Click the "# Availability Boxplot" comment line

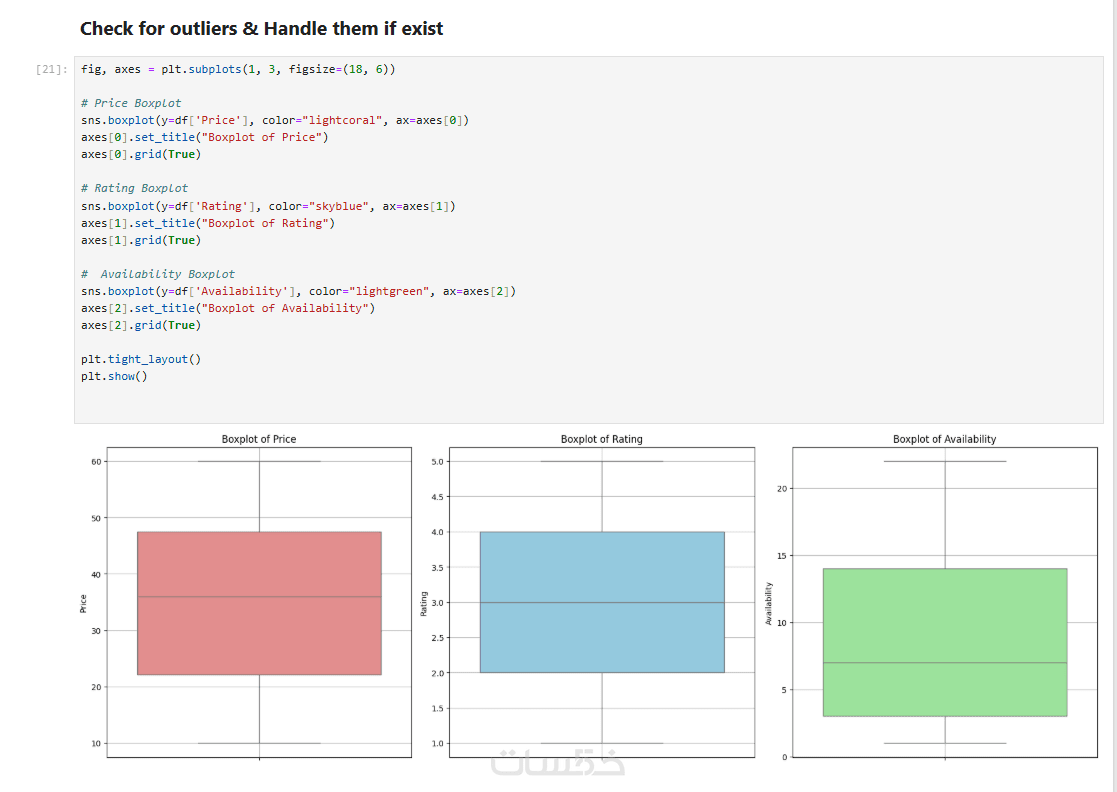(x=160, y=274)
